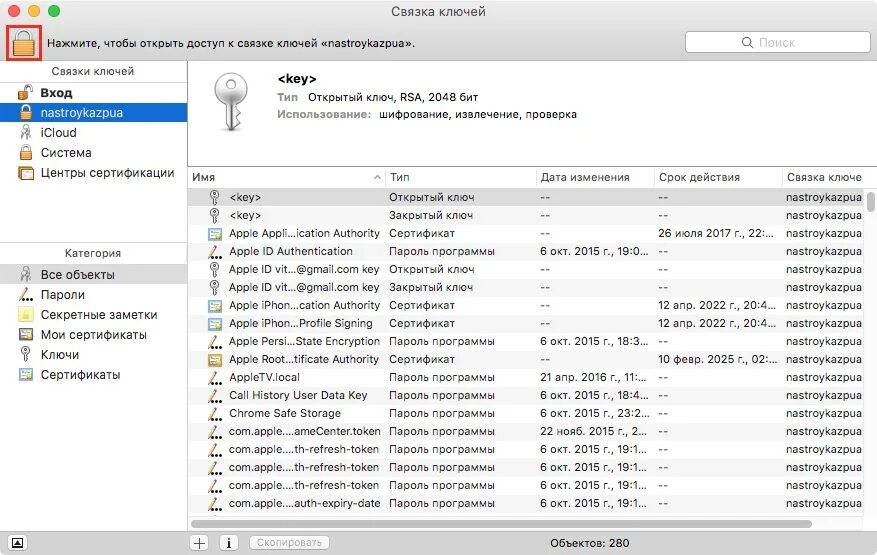Click the horizontal scrollbar under the list
Screen dimensions: 877x555
click(501, 524)
